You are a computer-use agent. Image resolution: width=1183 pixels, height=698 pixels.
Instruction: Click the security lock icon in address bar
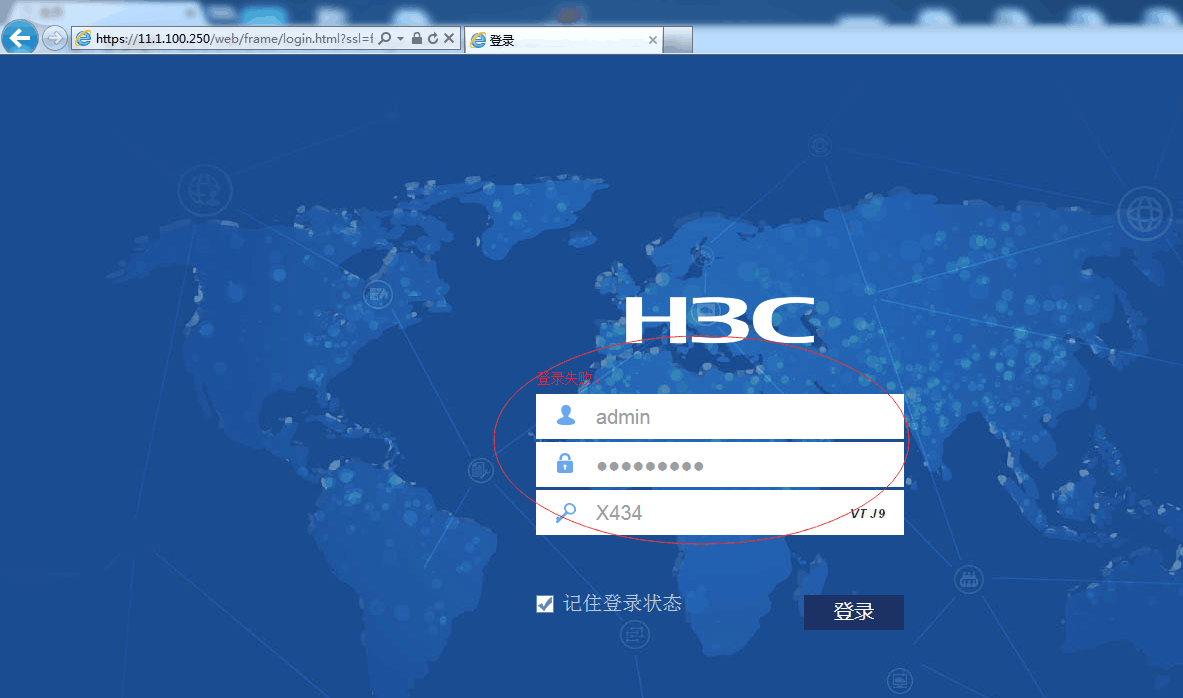click(x=416, y=38)
